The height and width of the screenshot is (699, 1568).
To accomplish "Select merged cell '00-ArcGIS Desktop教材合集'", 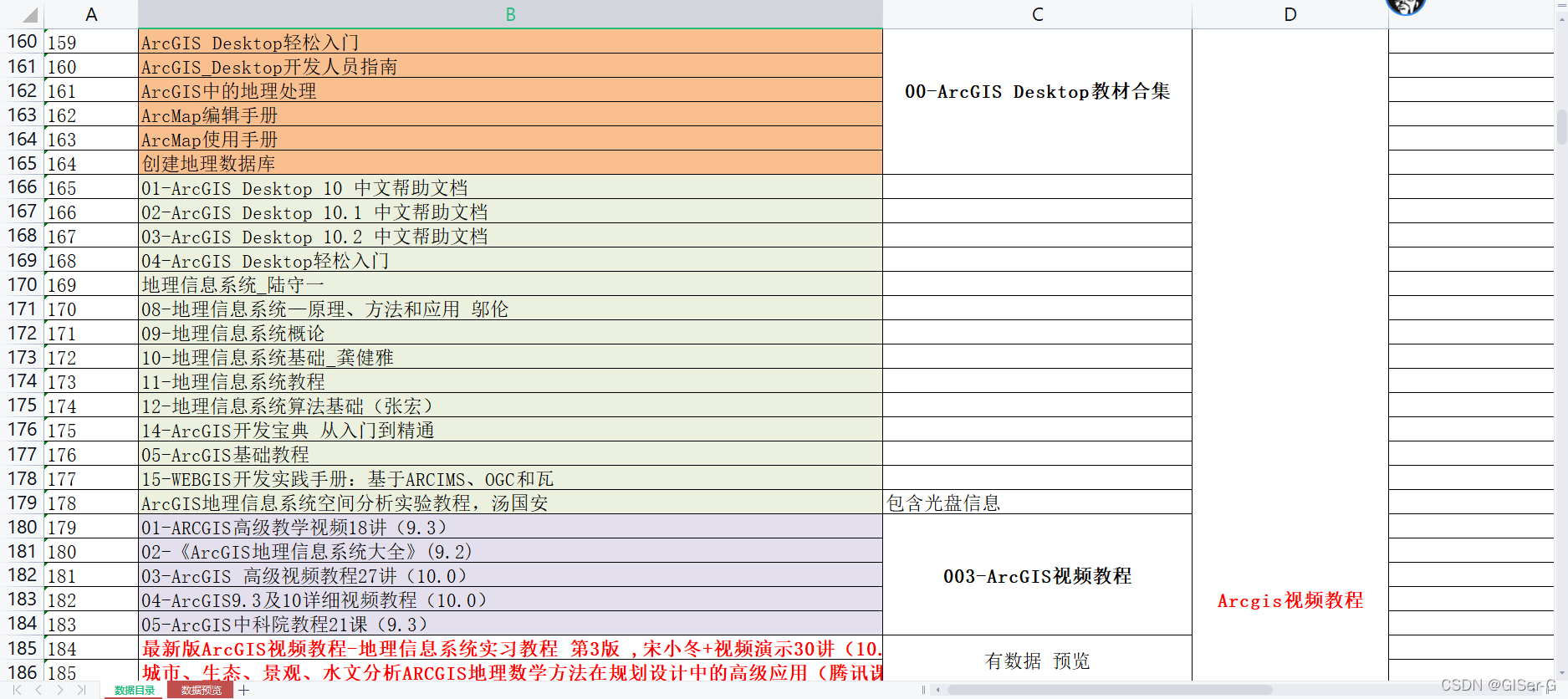I will coord(1037,102).
